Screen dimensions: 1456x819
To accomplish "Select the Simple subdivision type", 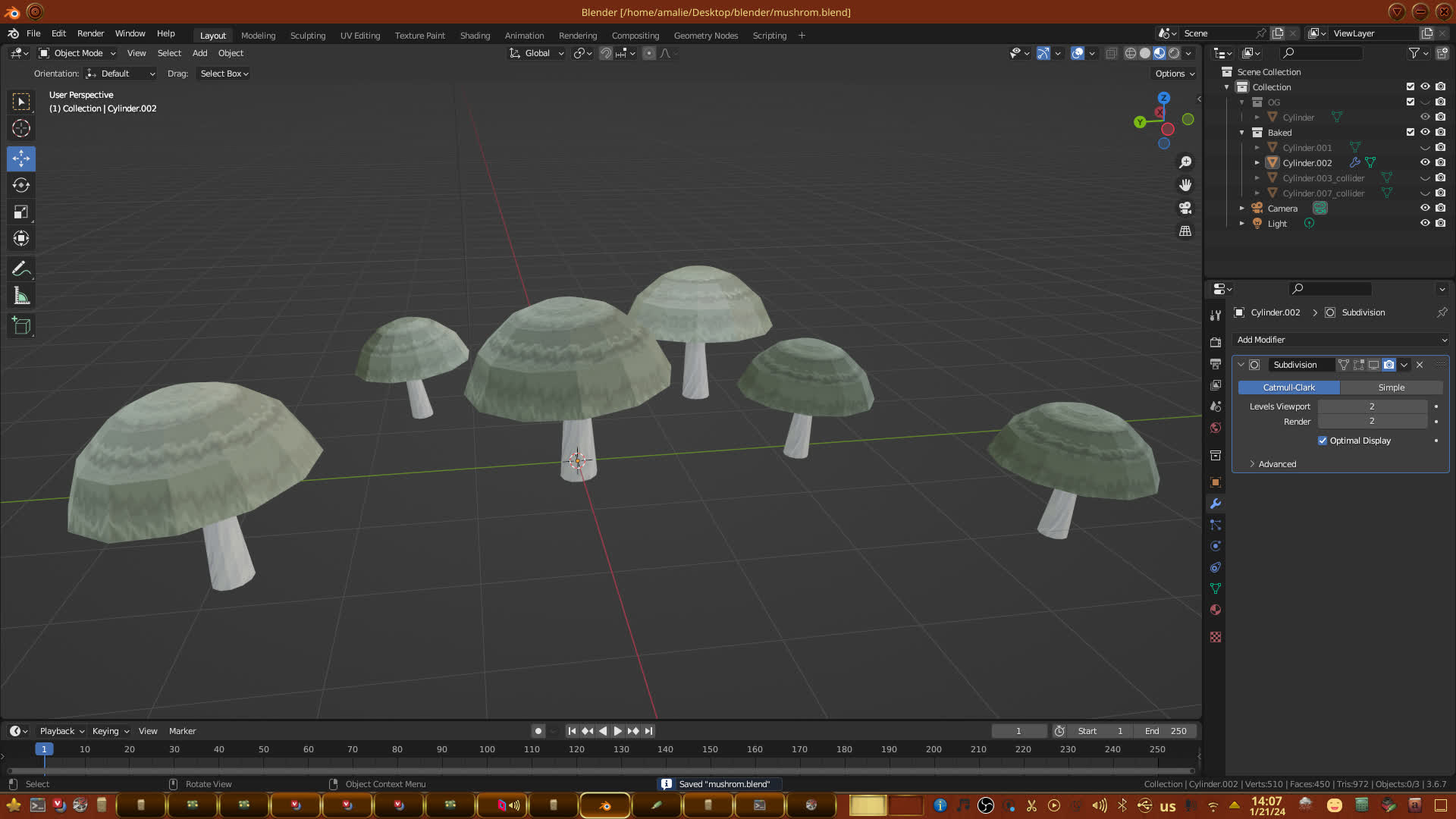I will pyautogui.click(x=1391, y=388).
